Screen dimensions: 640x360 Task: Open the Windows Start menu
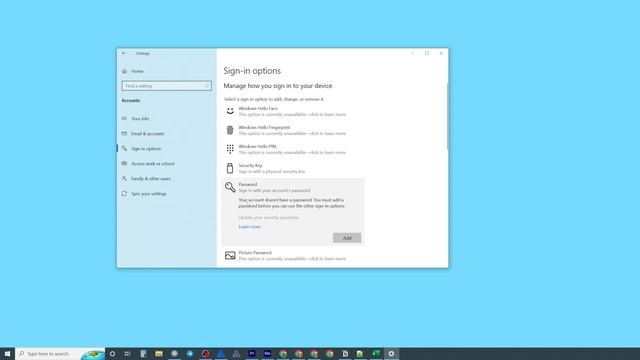7,354
